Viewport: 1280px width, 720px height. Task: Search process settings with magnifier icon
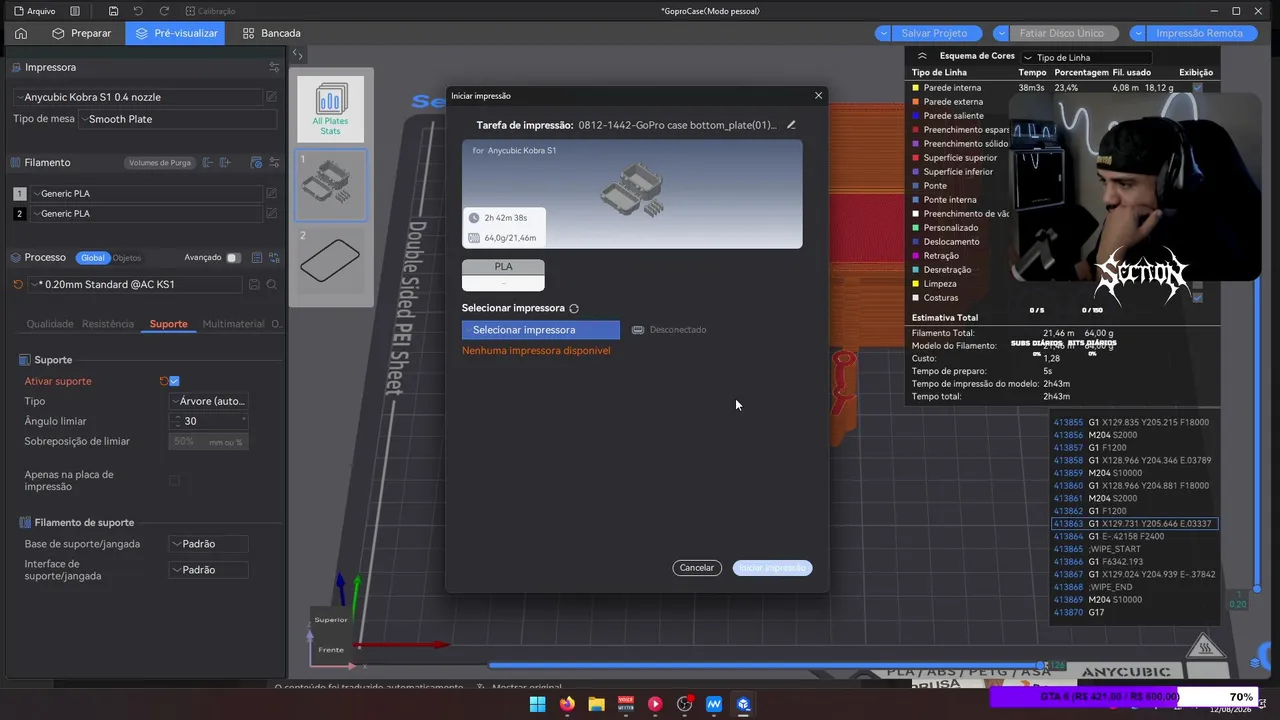(x=271, y=285)
